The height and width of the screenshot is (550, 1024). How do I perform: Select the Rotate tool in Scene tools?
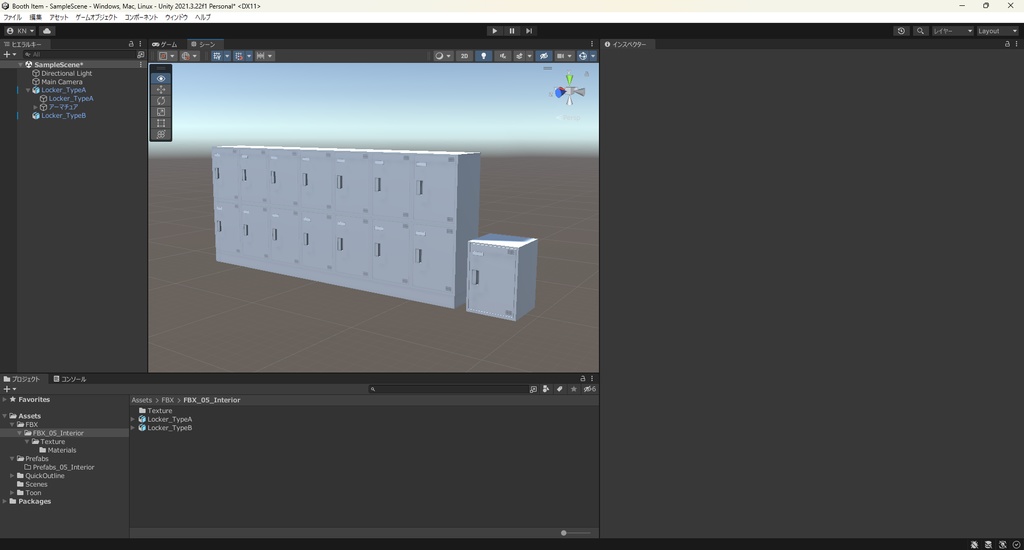pos(161,101)
